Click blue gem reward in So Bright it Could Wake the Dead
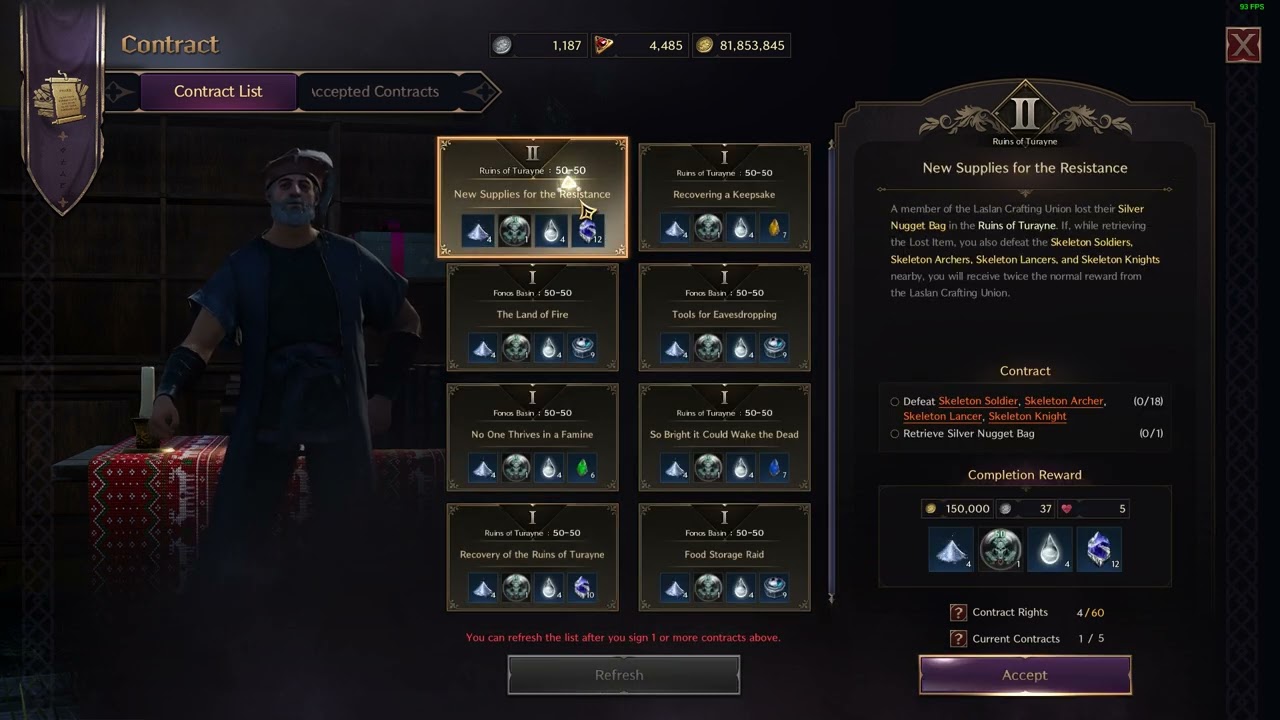This screenshot has width=1280, height=720. pyautogui.click(x=772, y=468)
